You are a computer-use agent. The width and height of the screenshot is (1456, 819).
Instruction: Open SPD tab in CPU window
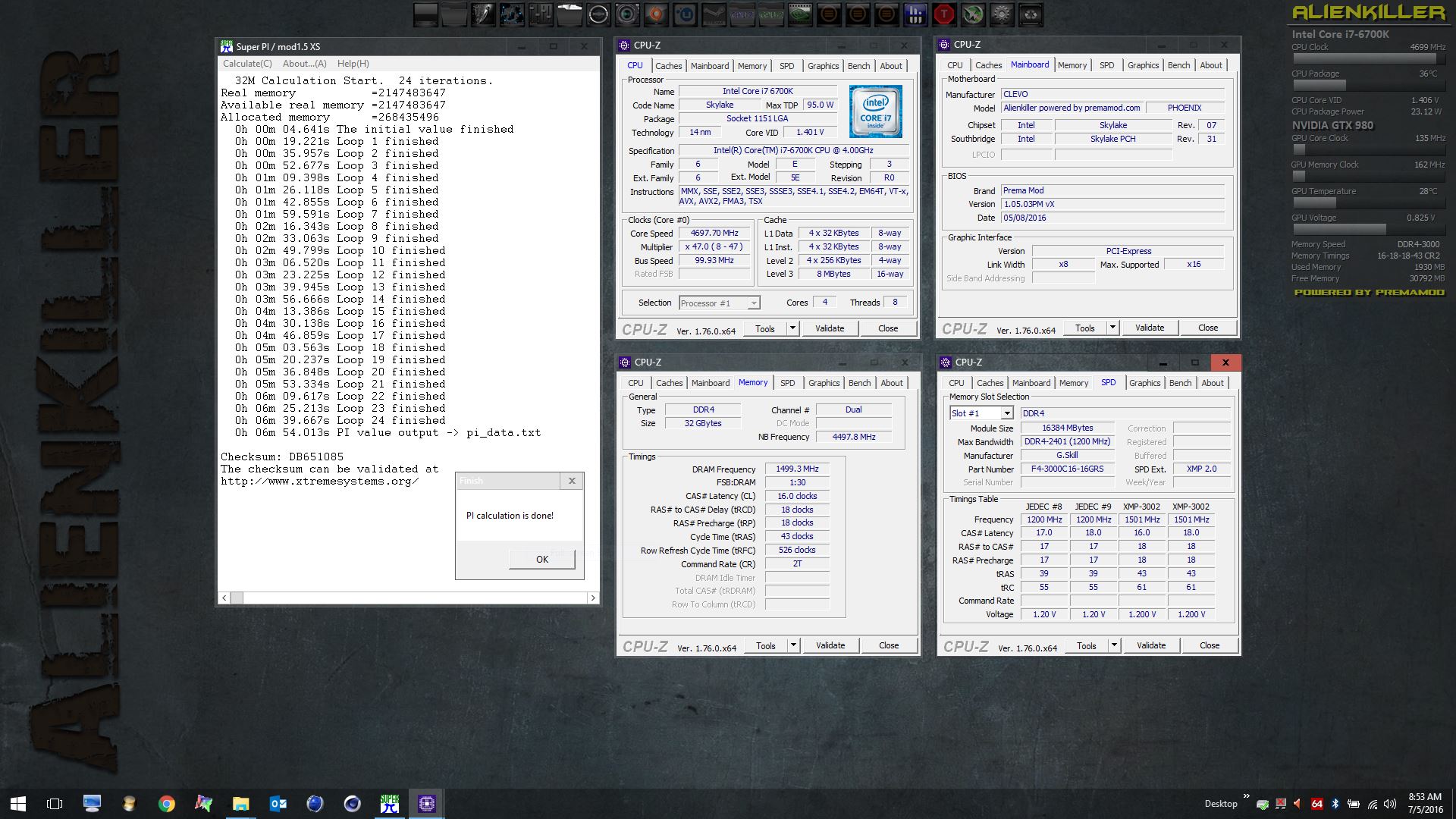787,66
